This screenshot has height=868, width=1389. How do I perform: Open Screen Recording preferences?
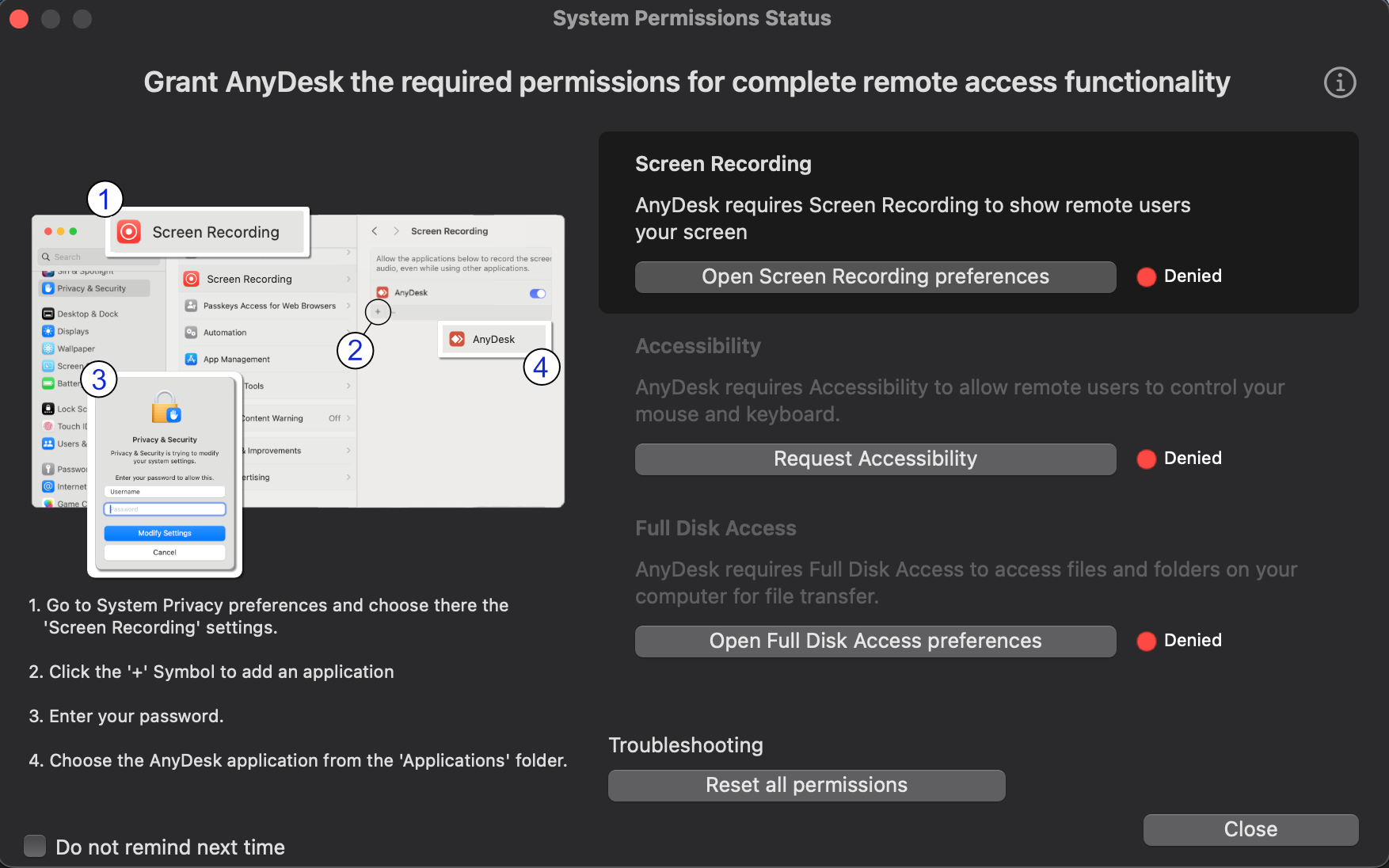click(x=875, y=277)
